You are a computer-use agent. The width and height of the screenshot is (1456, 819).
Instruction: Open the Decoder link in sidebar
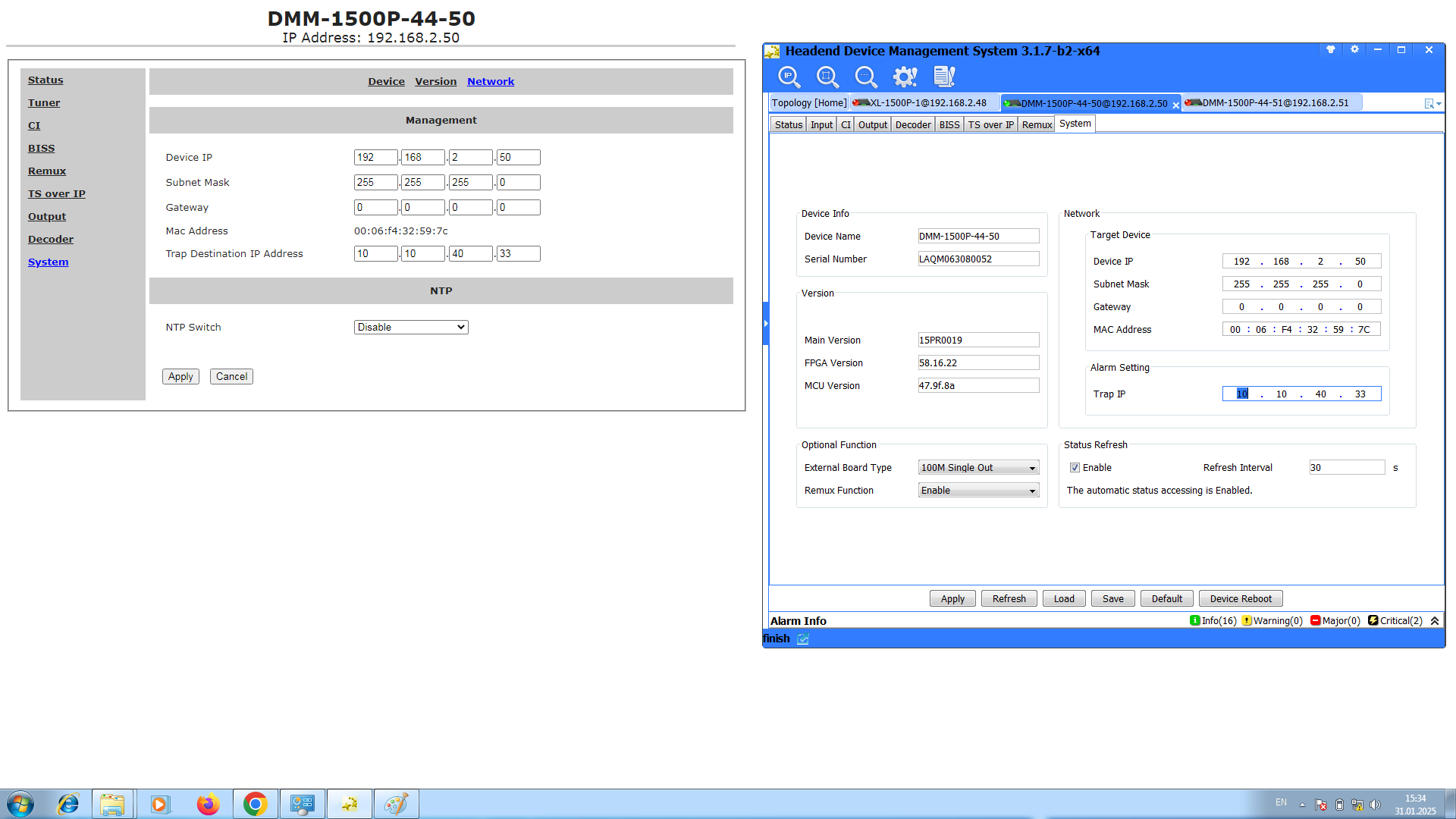pyautogui.click(x=51, y=240)
